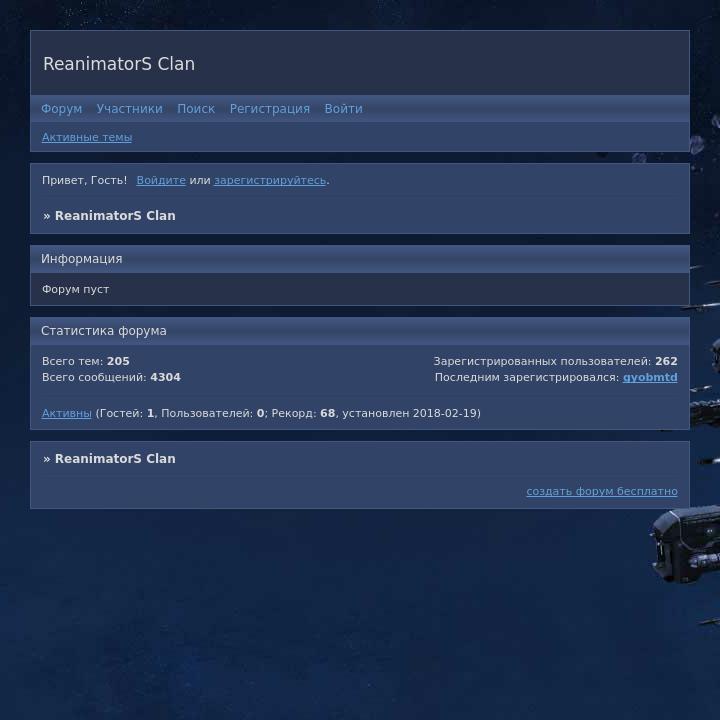This screenshot has height=720, width=720.
Task: Click the Привет, Гость! greeting text
Action: tap(84, 180)
